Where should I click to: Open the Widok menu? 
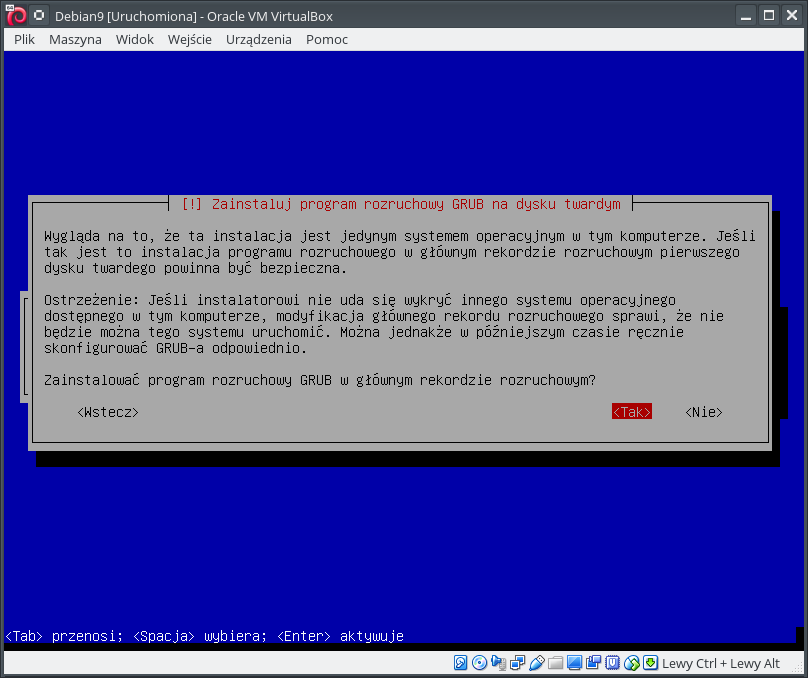(134, 39)
